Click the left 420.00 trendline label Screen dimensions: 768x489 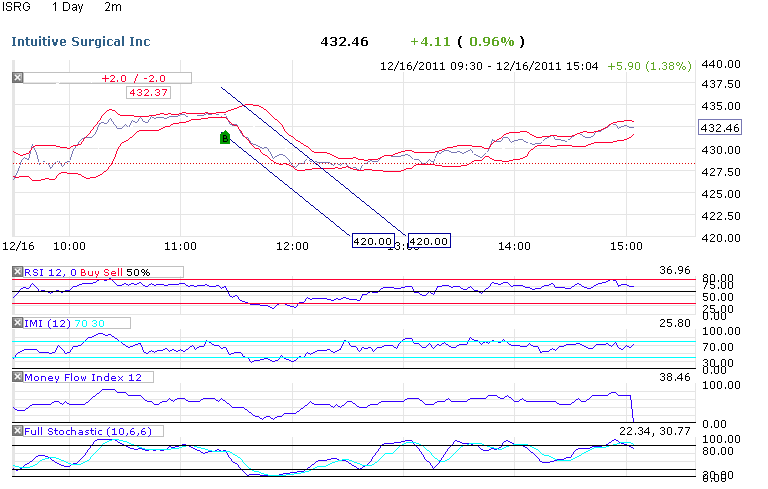[x=373, y=241]
